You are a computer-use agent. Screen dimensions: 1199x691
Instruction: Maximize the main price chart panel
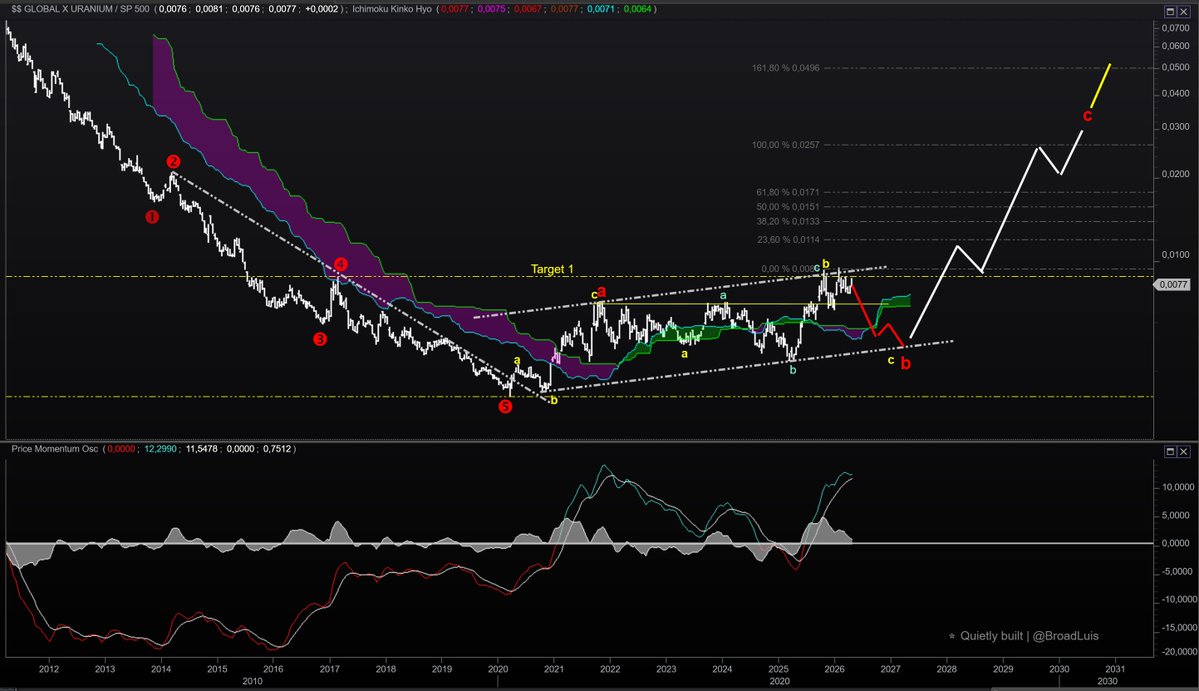coord(1170,11)
